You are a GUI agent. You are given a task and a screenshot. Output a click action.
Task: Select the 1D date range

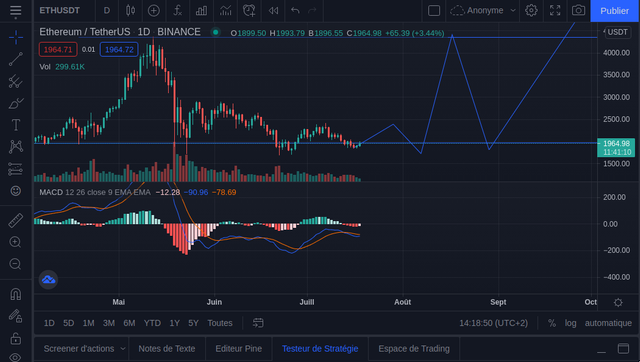(x=49, y=323)
